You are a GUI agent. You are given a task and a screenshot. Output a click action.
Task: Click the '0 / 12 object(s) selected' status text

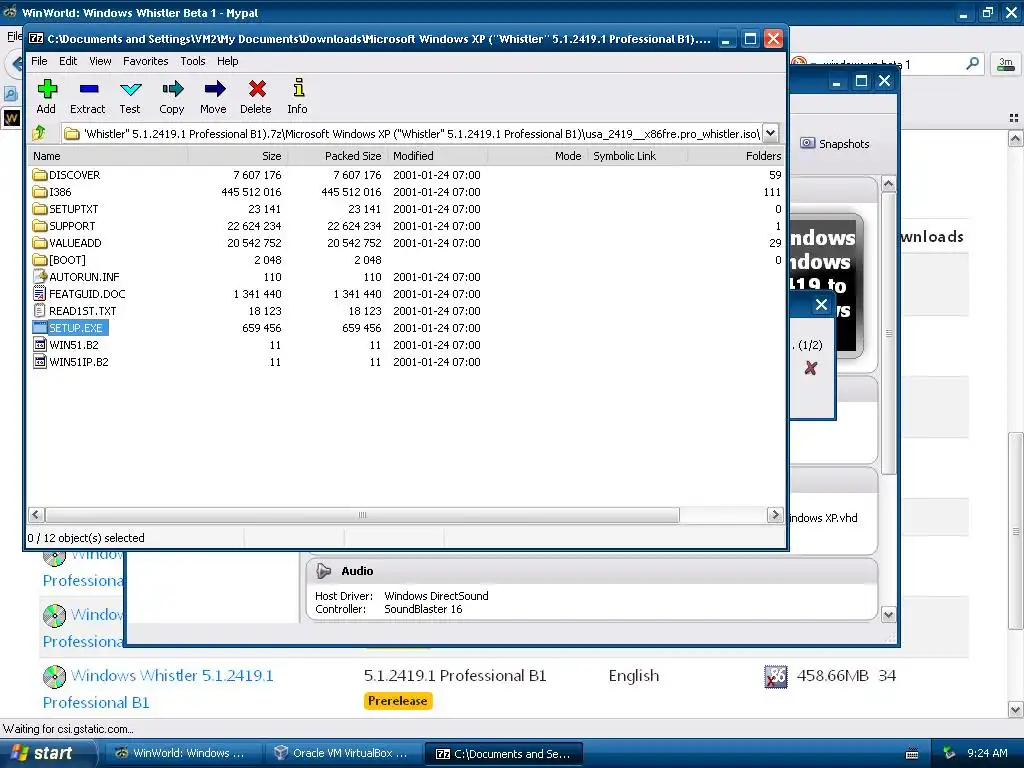86,538
